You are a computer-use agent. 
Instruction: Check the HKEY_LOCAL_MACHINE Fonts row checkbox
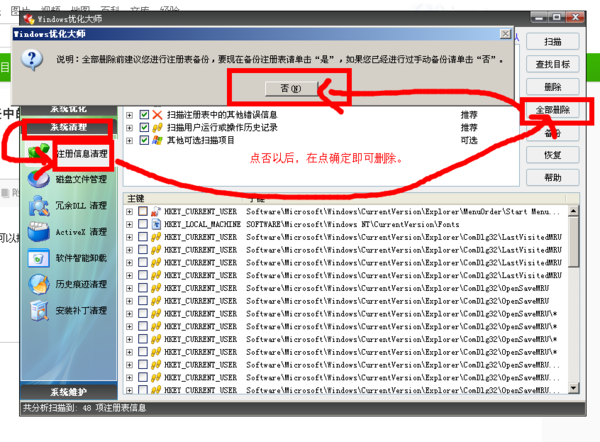coord(143,224)
